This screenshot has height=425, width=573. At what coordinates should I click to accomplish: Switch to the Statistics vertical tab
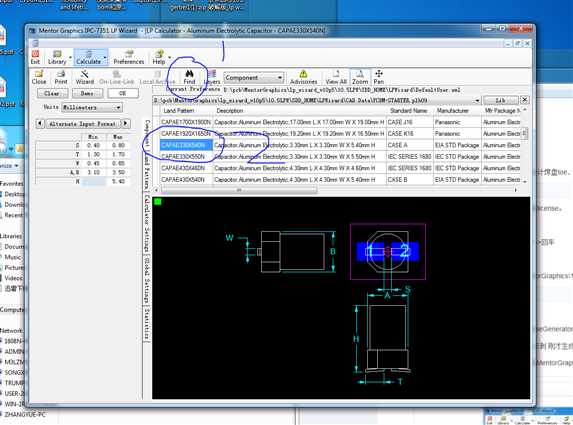point(146,324)
